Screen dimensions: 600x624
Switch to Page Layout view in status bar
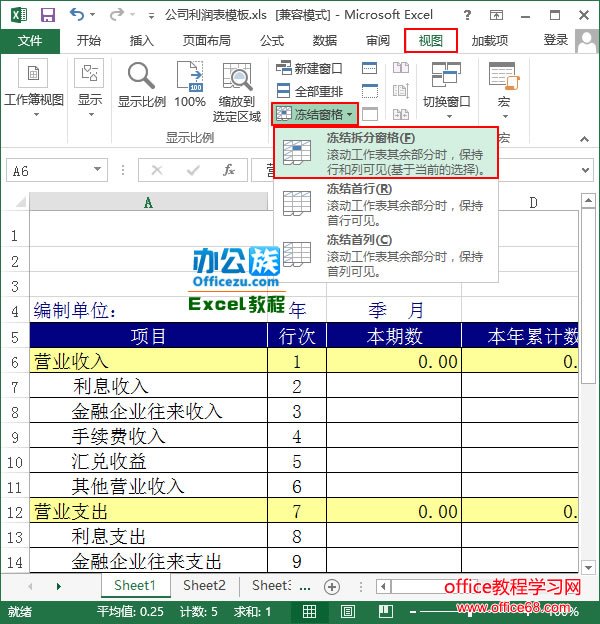coord(348,611)
